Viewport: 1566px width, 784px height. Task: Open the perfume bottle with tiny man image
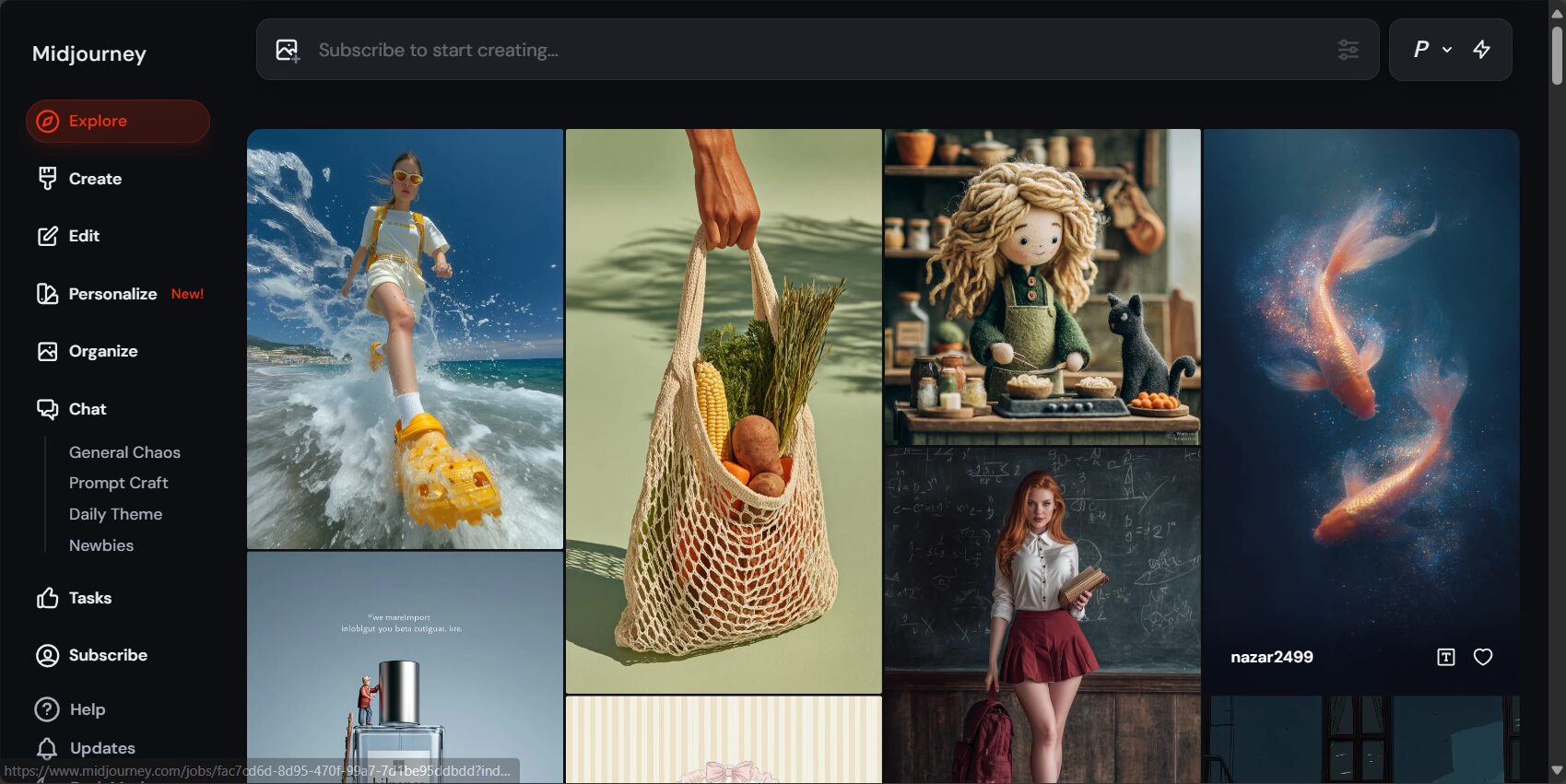click(x=405, y=668)
